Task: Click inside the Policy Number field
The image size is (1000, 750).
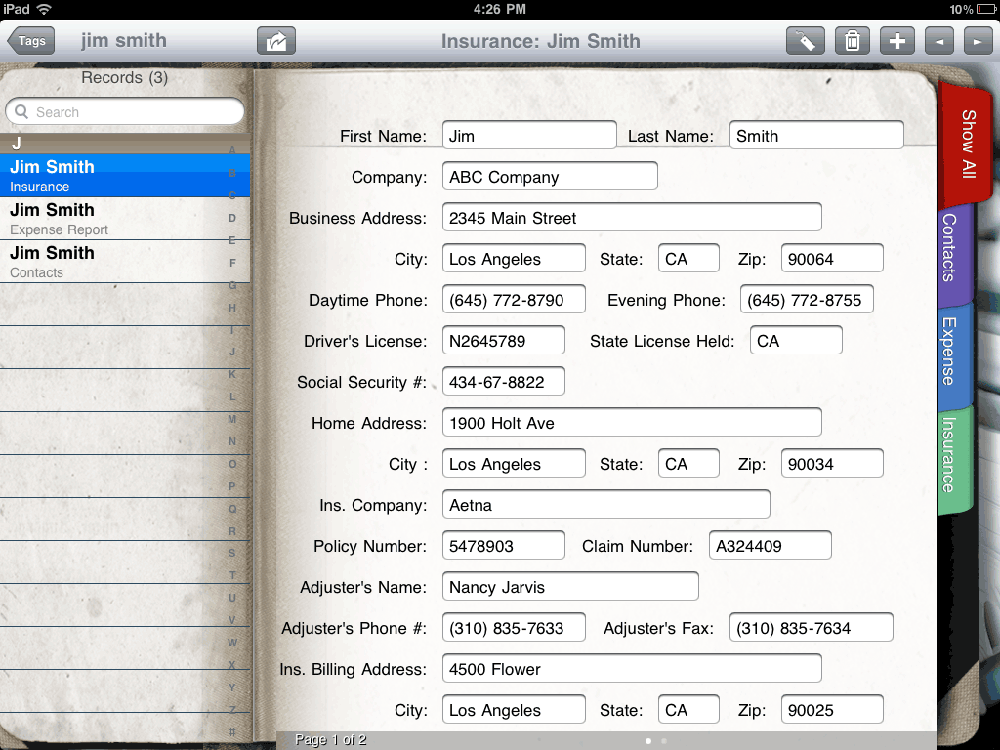Action: tap(503, 545)
